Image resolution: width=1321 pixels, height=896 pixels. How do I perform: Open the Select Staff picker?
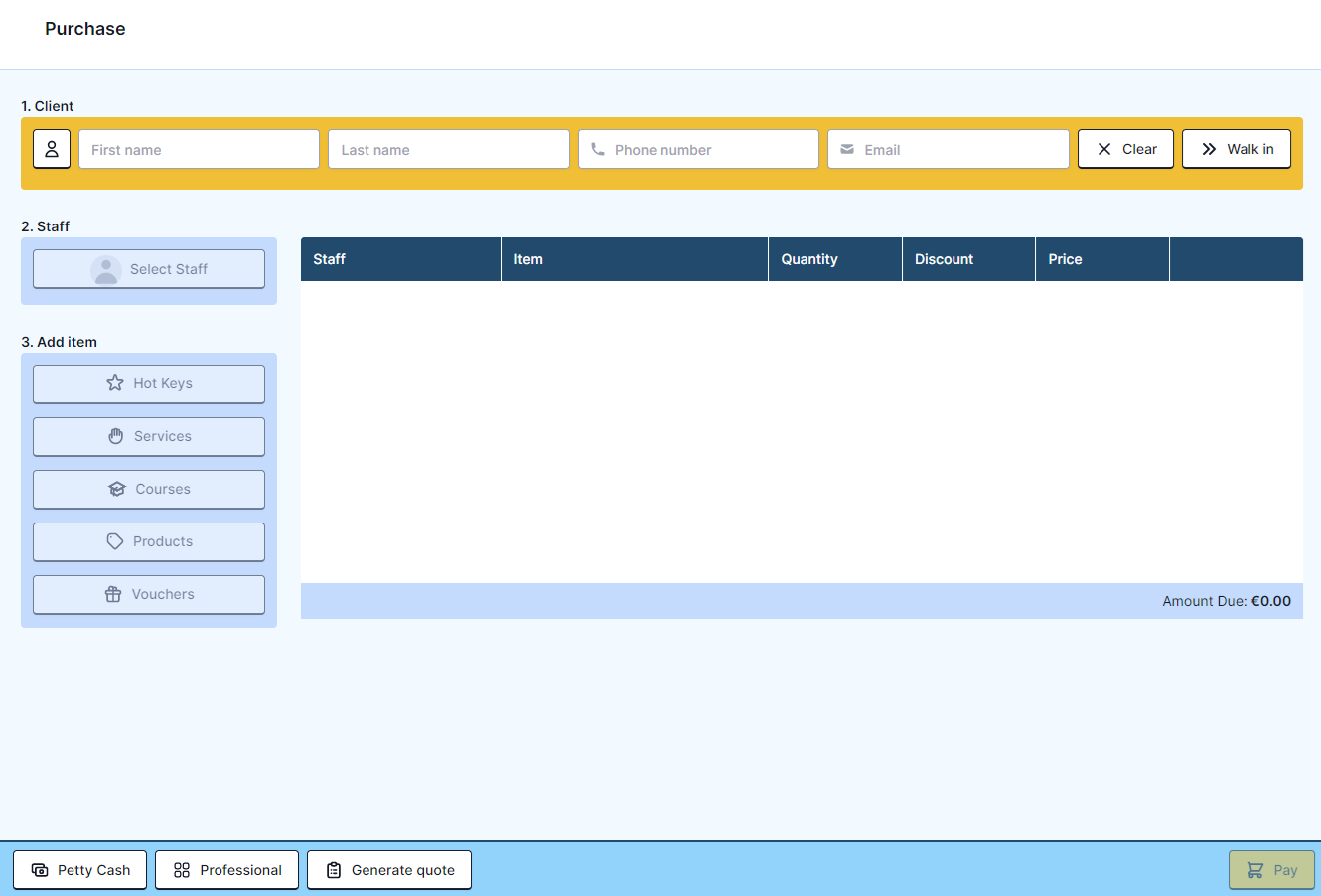(149, 269)
